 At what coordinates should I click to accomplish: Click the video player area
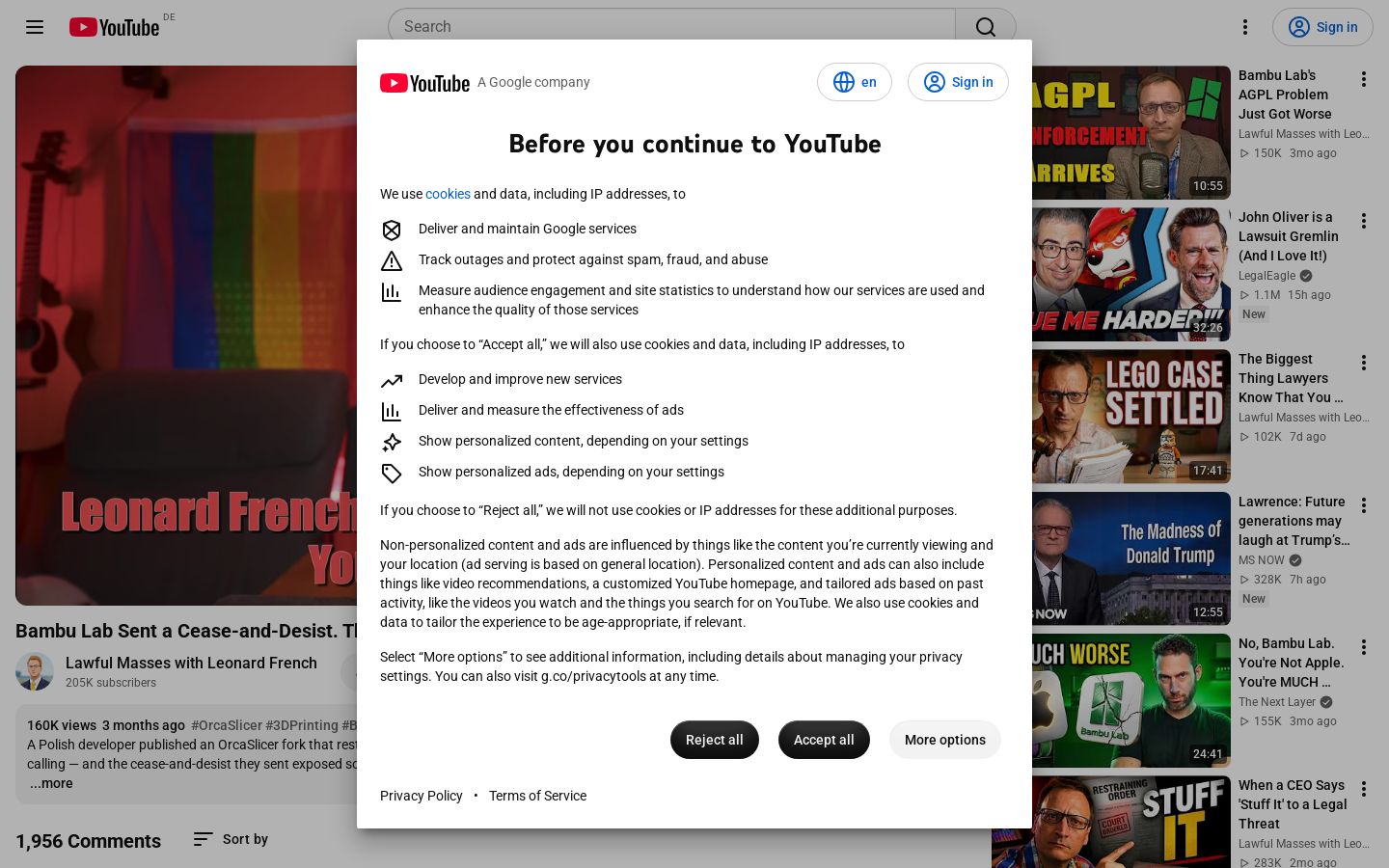click(x=186, y=336)
